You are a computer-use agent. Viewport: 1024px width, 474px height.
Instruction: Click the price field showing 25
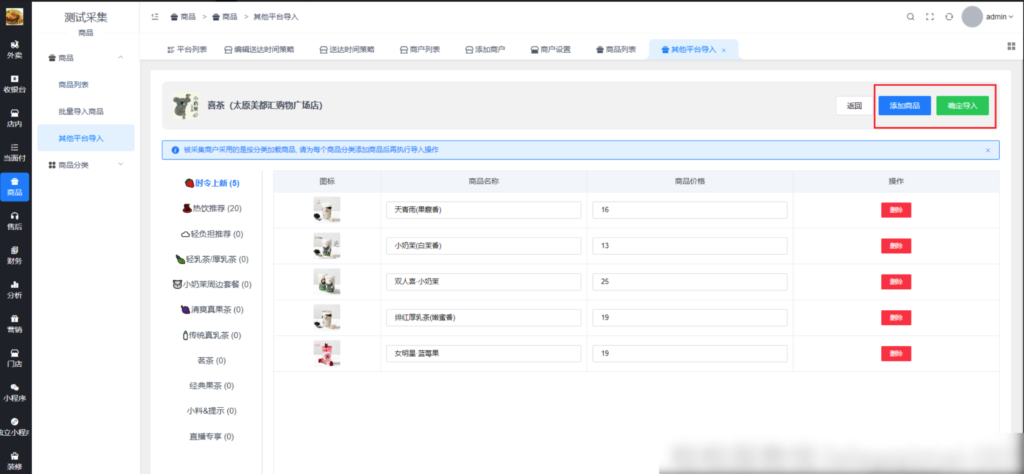click(689, 280)
